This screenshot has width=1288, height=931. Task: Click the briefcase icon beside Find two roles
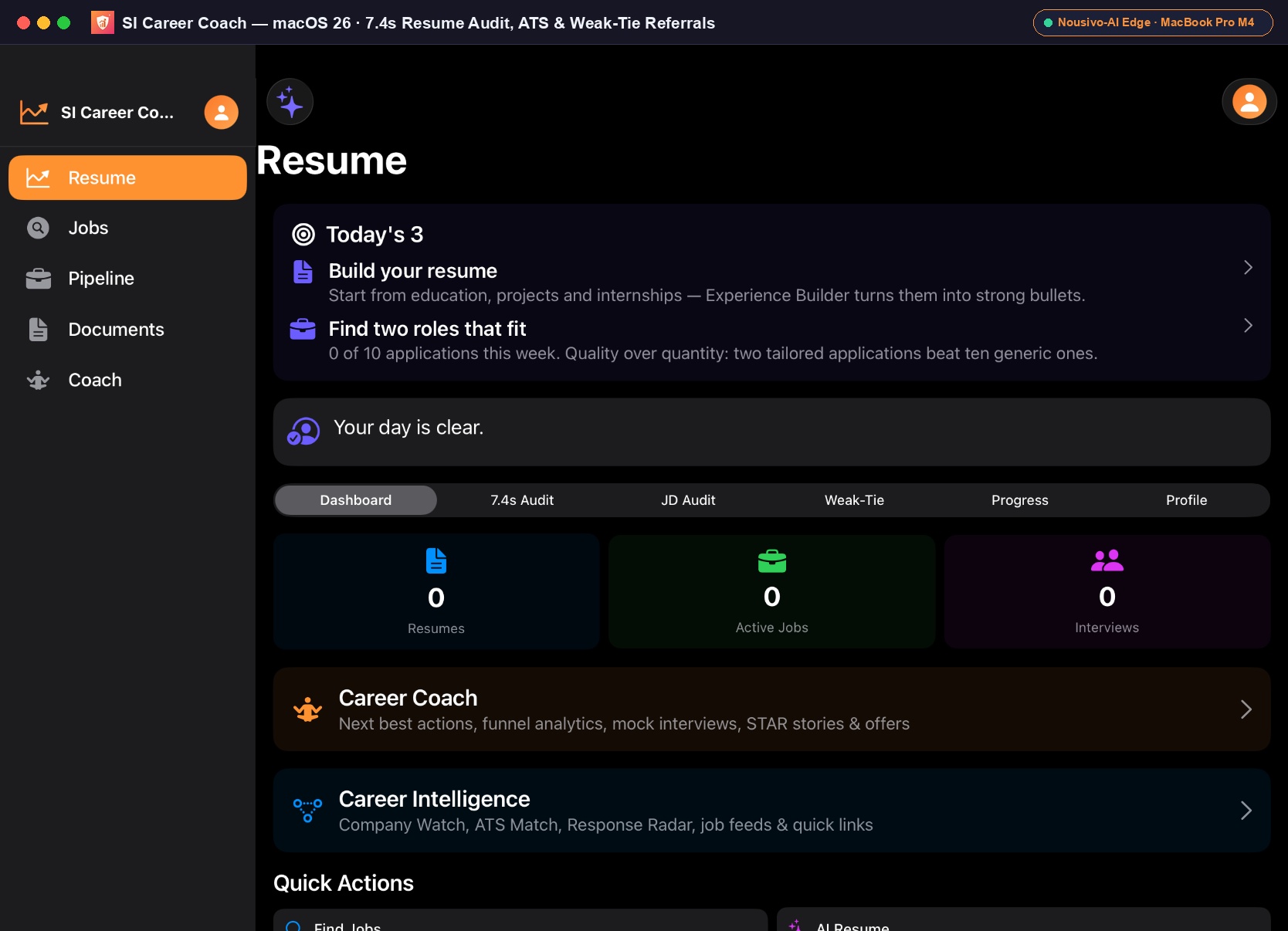coord(303,330)
